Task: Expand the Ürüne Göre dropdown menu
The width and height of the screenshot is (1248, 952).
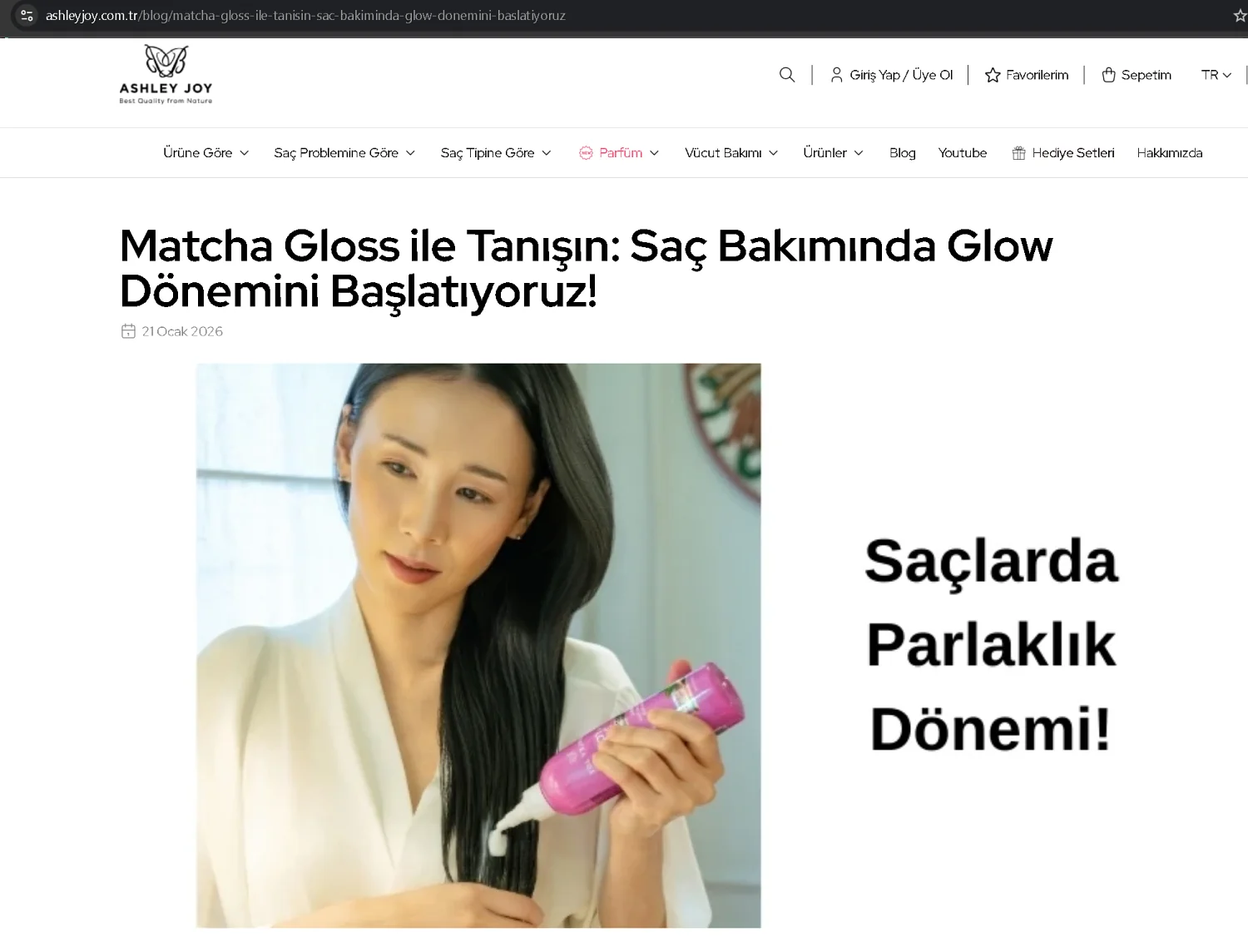Action: 206,153
